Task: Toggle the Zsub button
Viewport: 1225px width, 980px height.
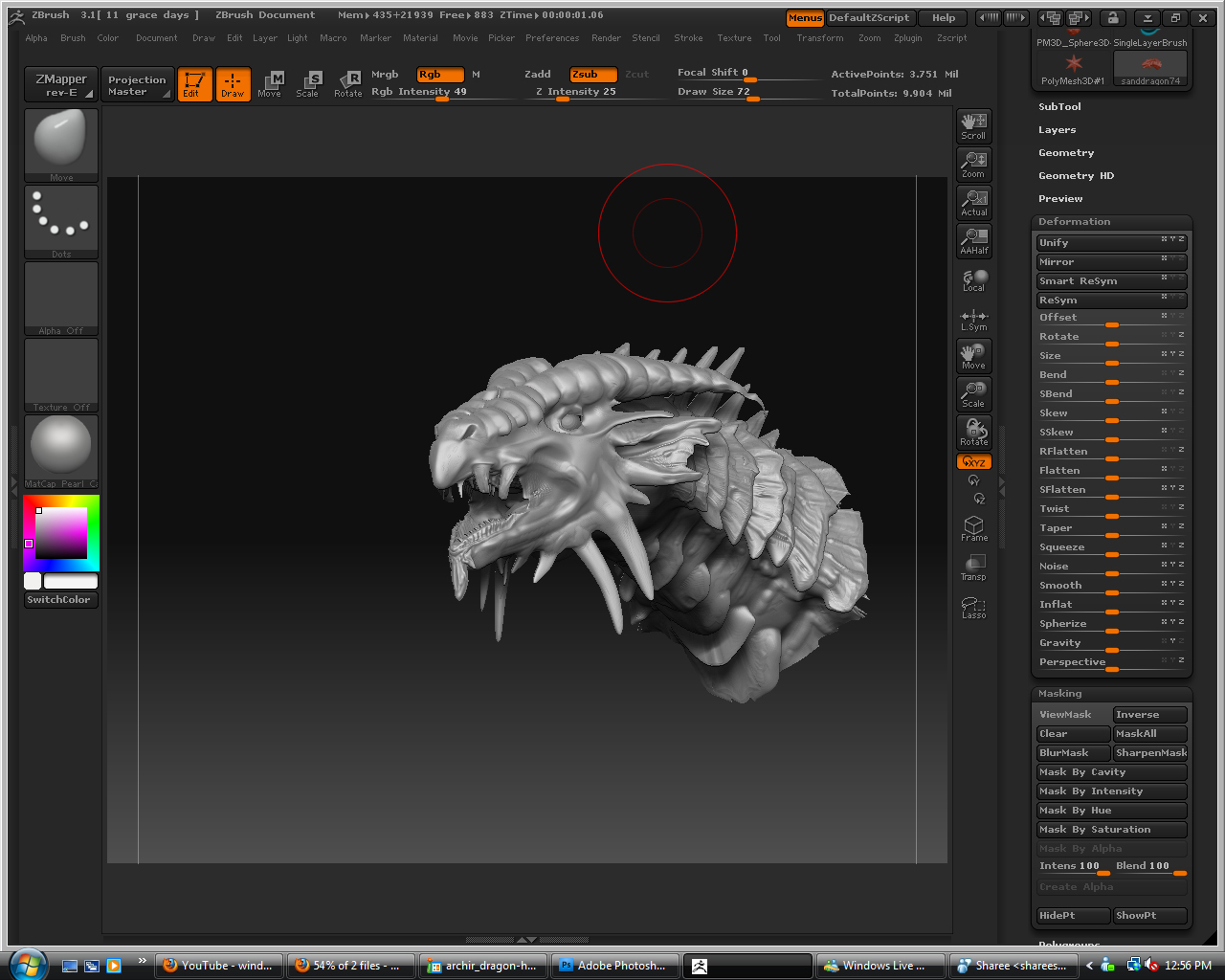Action: (x=593, y=75)
